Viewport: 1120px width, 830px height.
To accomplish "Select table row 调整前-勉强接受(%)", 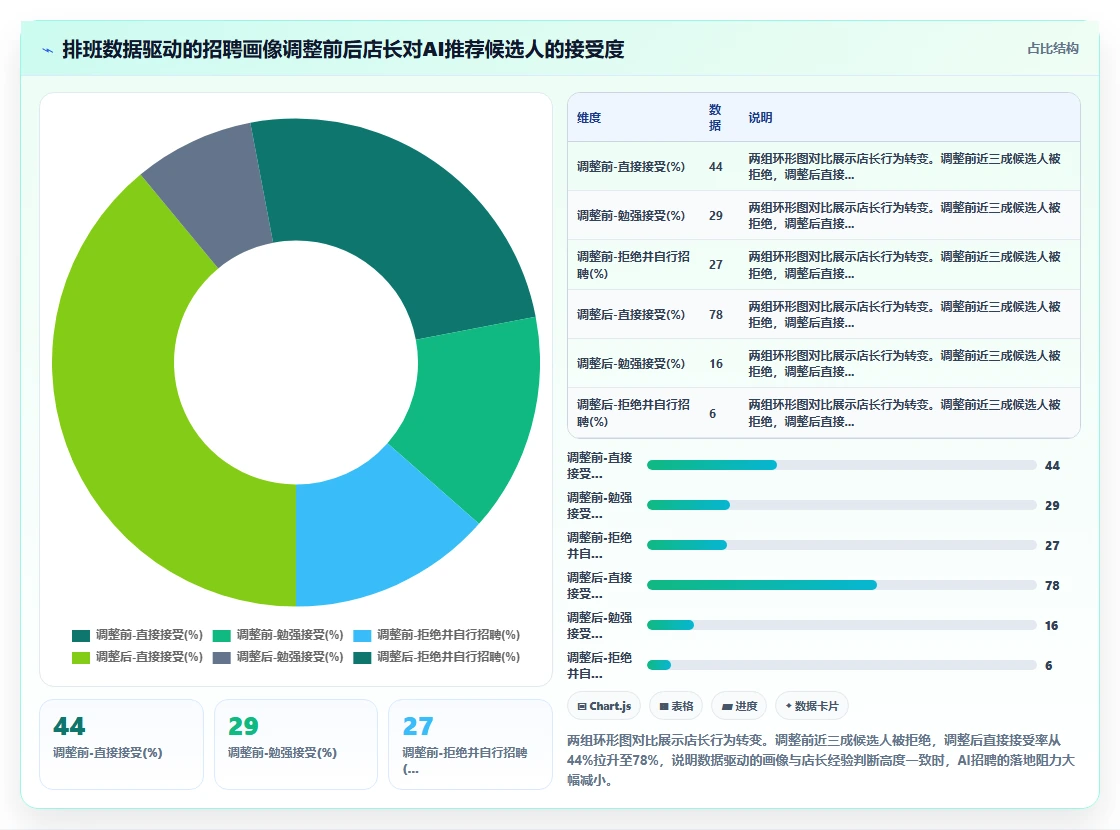I will coord(824,216).
